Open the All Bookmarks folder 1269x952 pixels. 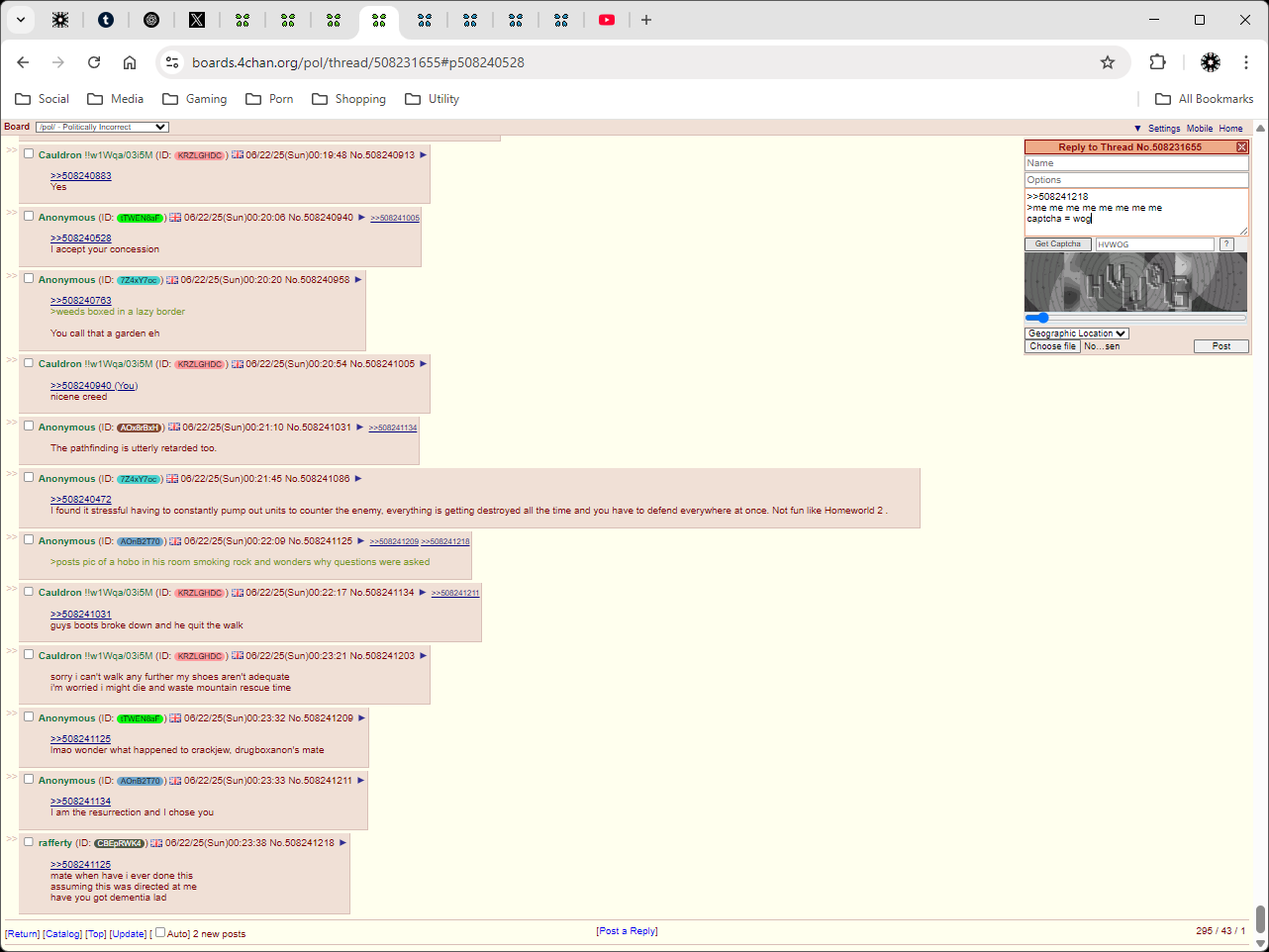coord(1204,99)
